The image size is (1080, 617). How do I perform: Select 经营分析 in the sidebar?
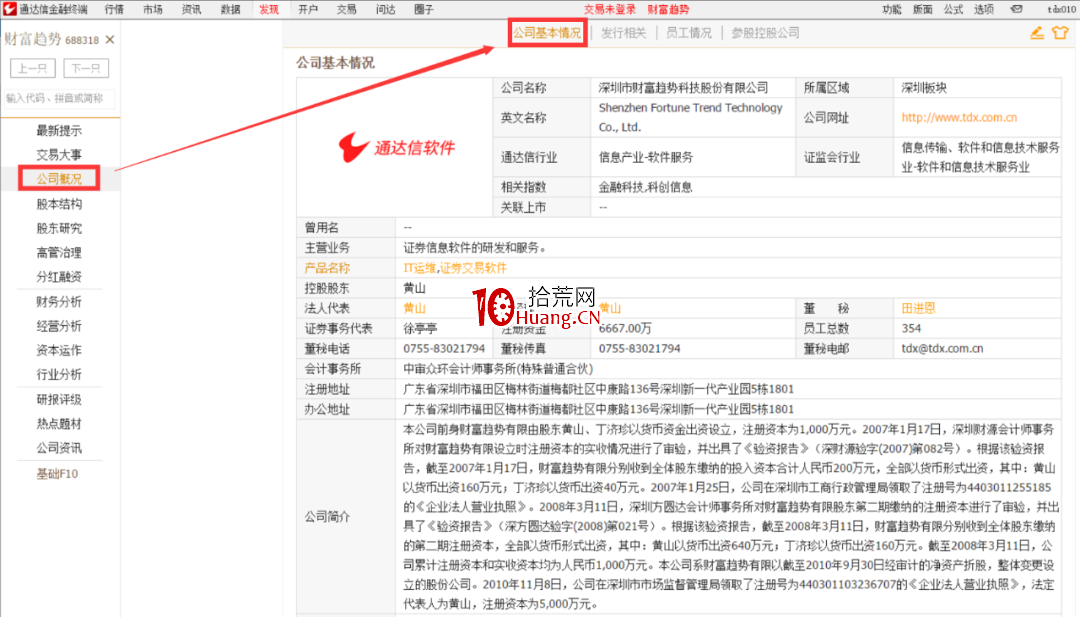[59, 326]
